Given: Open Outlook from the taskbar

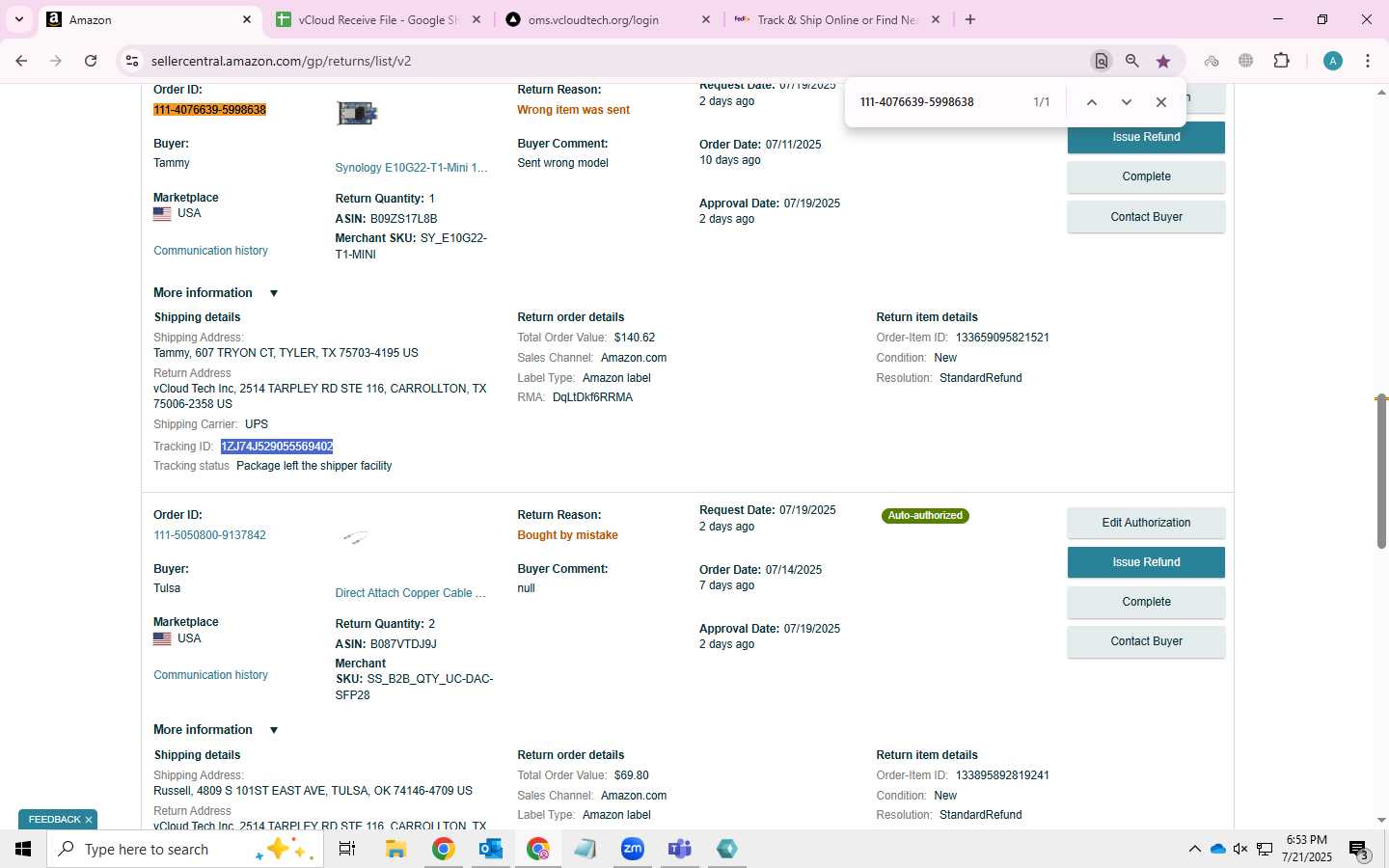Looking at the screenshot, I should (x=490, y=849).
